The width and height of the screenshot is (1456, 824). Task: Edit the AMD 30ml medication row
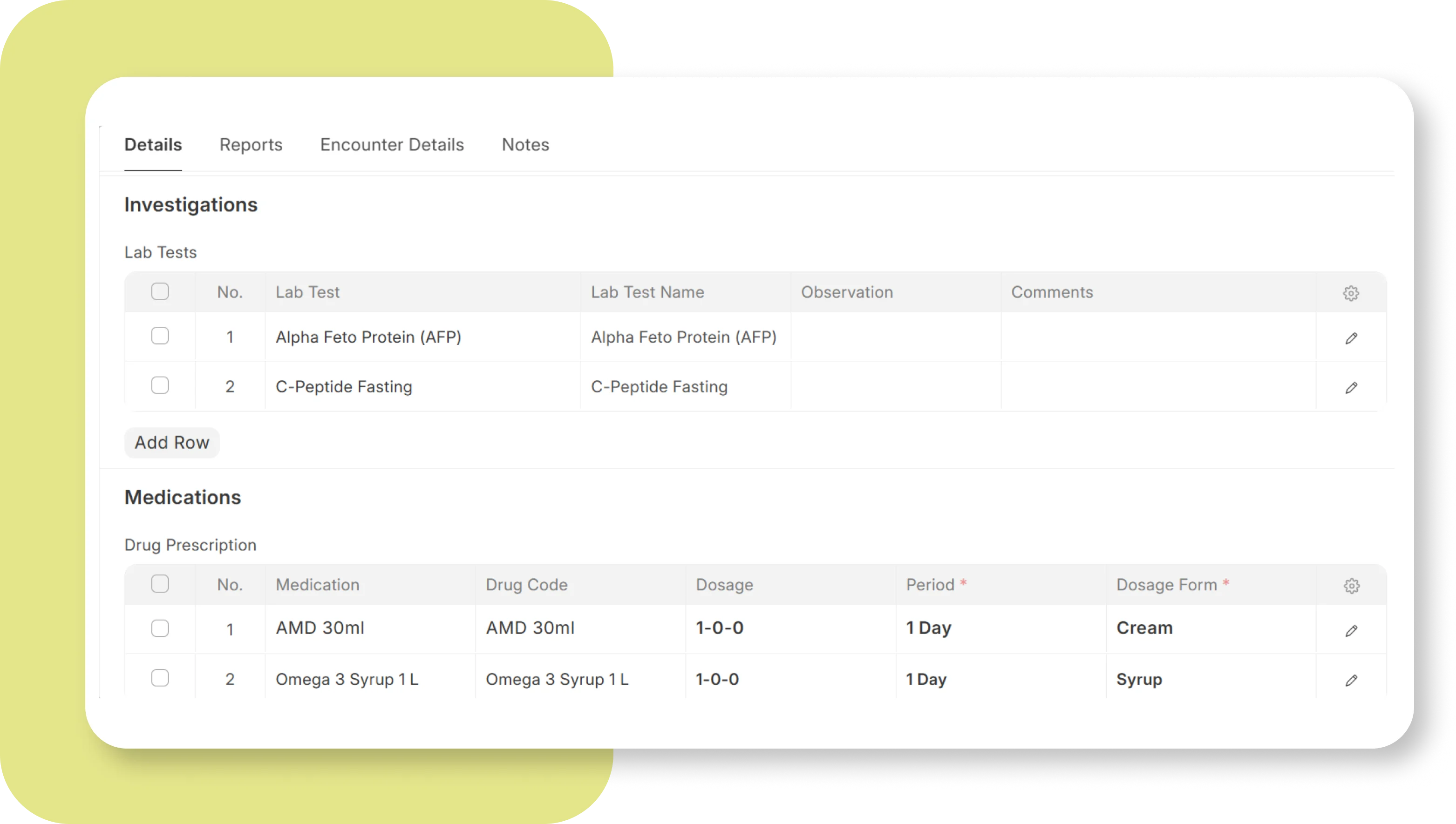click(x=1351, y=630)
